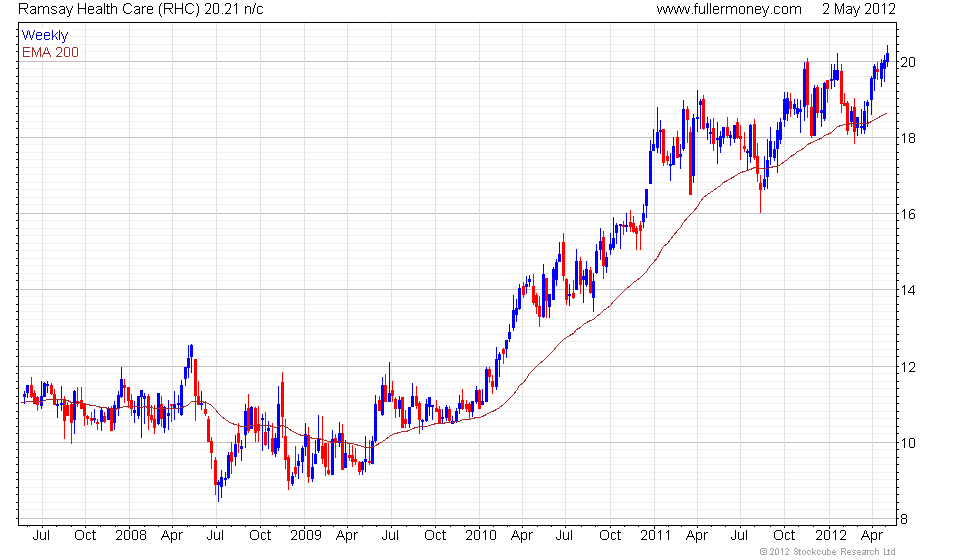
Task: Click the 16 price axis label
Action: (908, 214)
